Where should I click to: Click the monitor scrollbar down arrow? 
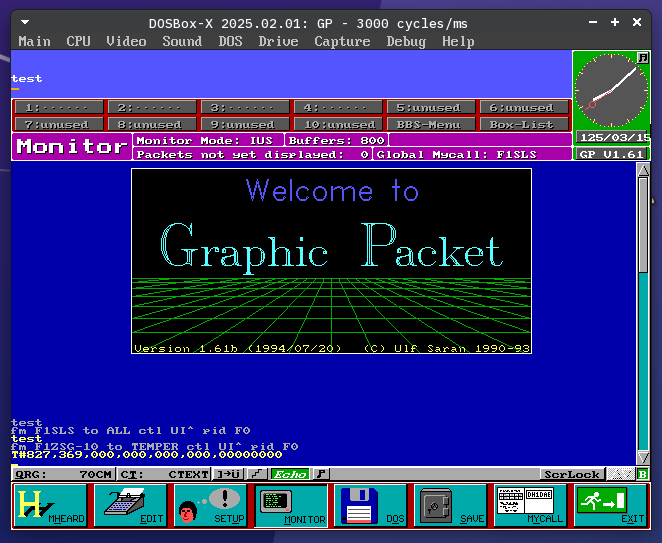[x=643, y=457]
